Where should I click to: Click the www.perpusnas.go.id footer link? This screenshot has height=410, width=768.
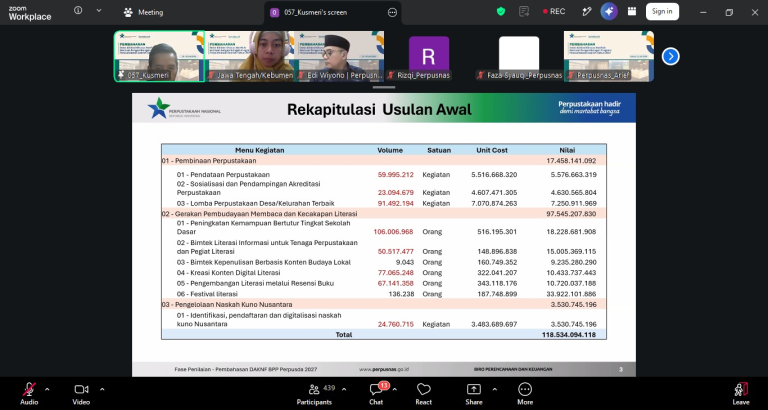point(384,369)
